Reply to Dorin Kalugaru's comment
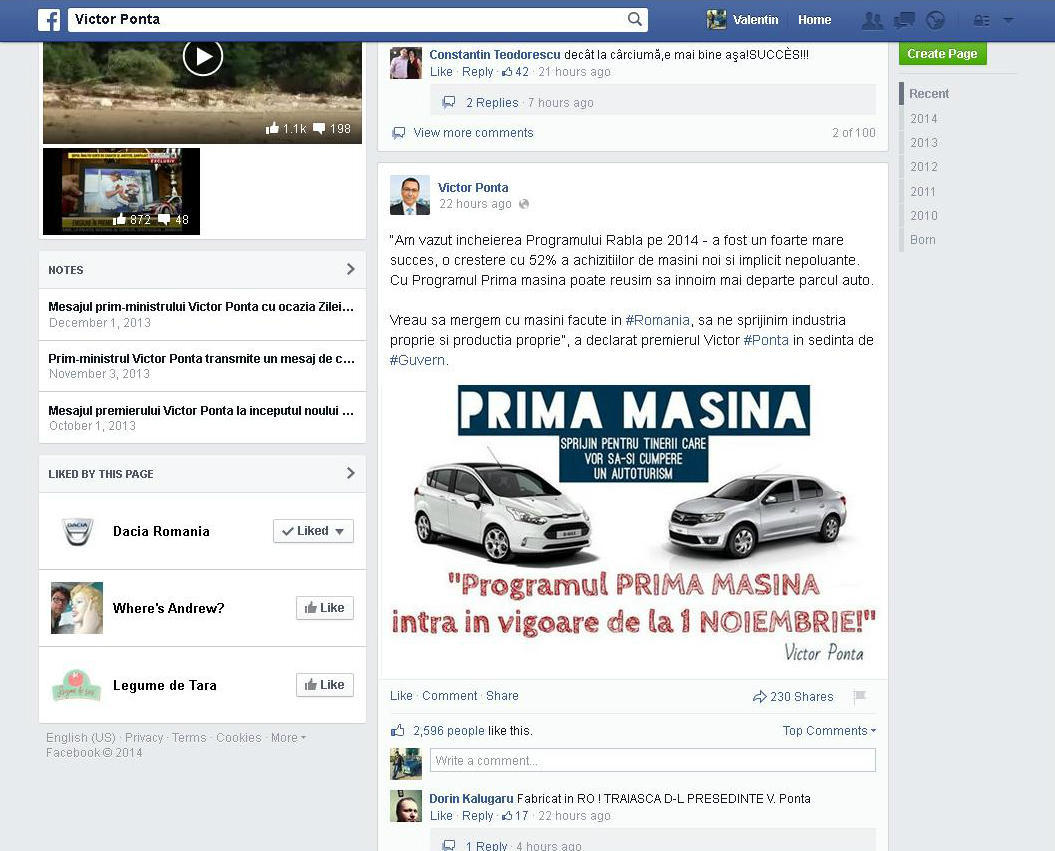Screen dimensions: 1055x851 pos(477,815)
